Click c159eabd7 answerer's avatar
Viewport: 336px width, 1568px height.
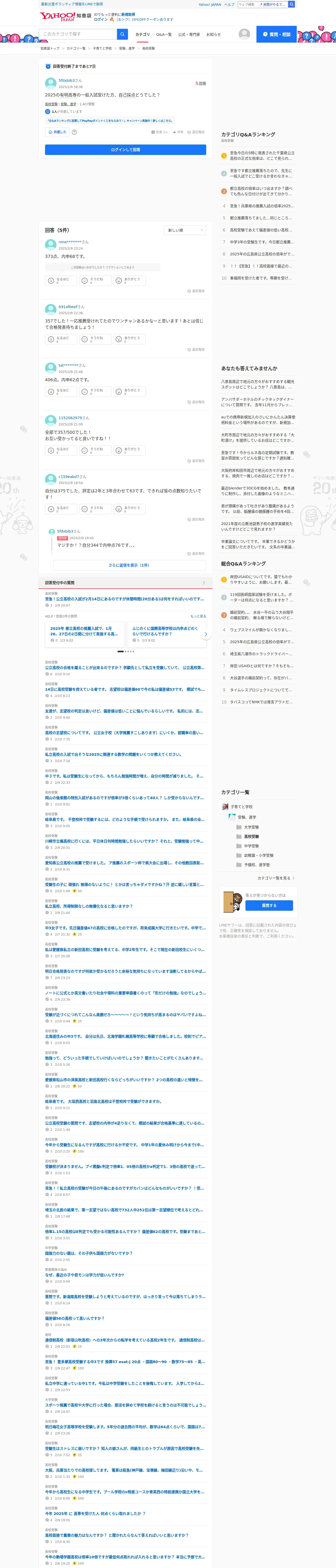51,480
